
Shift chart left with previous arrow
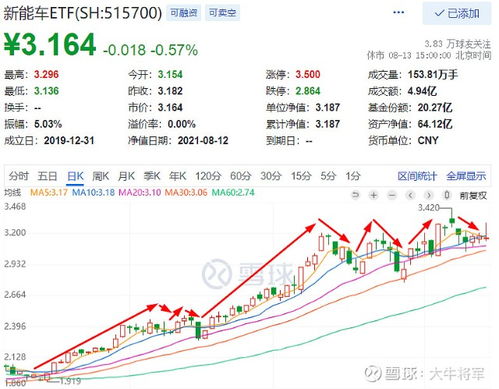(411, 195)
